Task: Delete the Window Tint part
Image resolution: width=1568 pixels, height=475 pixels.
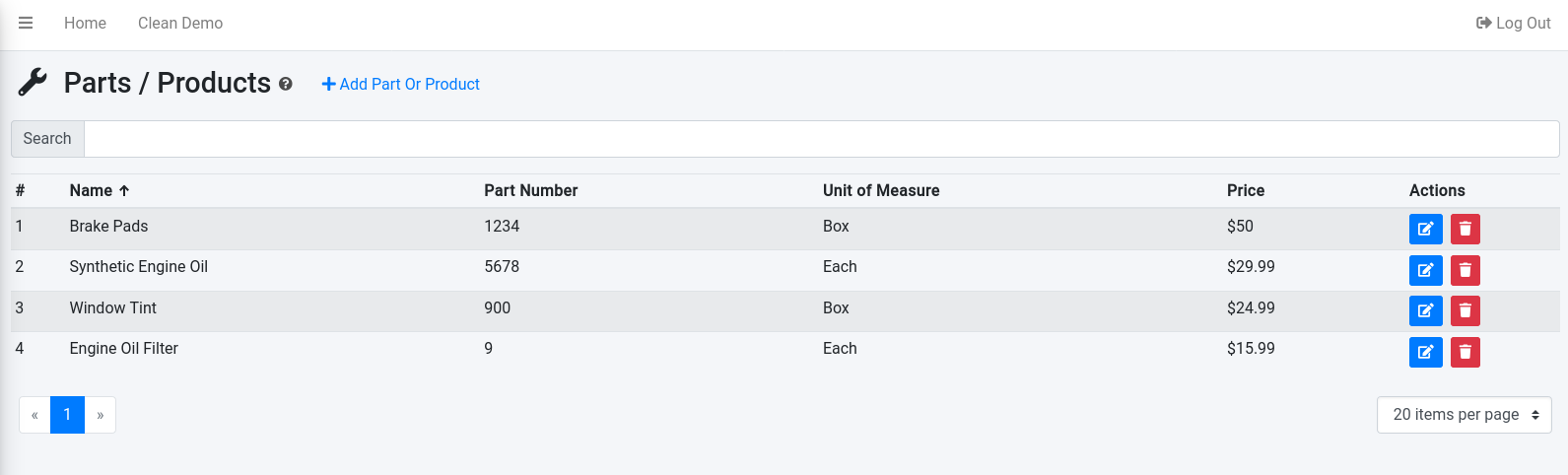Action: [1465, 310]
